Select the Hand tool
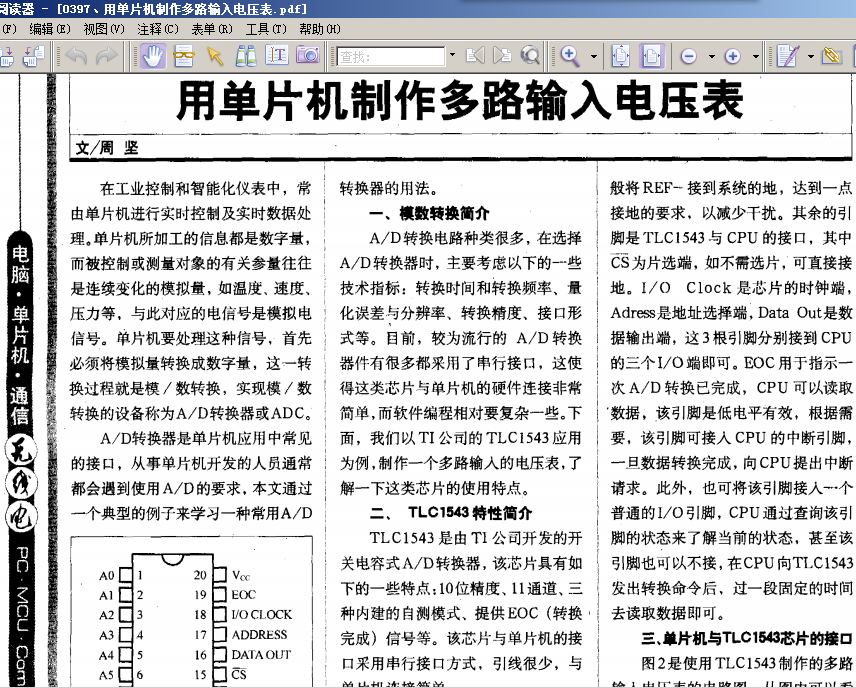Screen dimensions: 856x688 tap(153, 56)
